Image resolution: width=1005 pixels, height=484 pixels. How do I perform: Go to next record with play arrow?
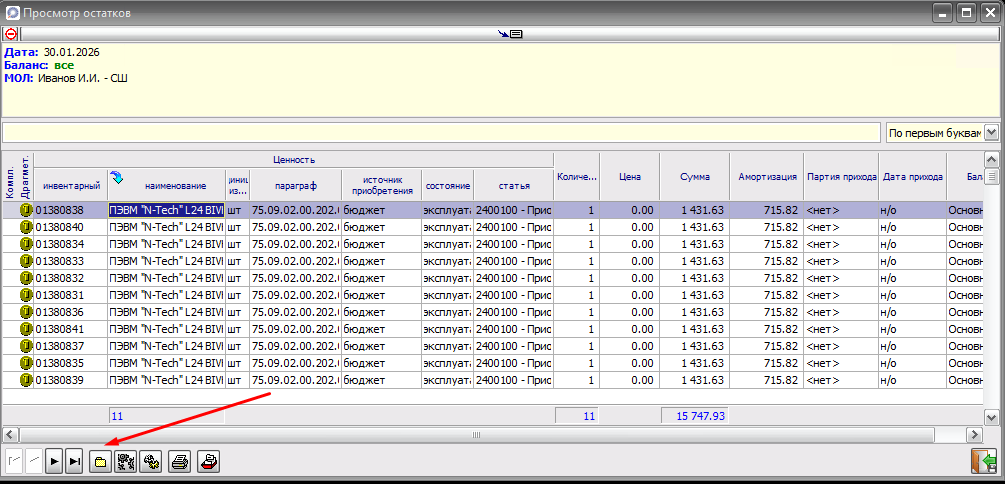55,462
